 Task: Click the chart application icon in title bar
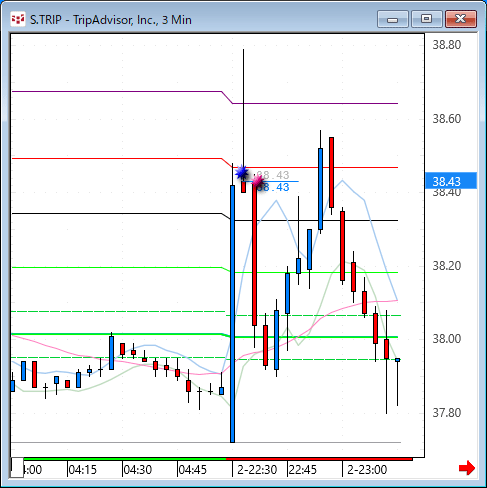point(18,20)
